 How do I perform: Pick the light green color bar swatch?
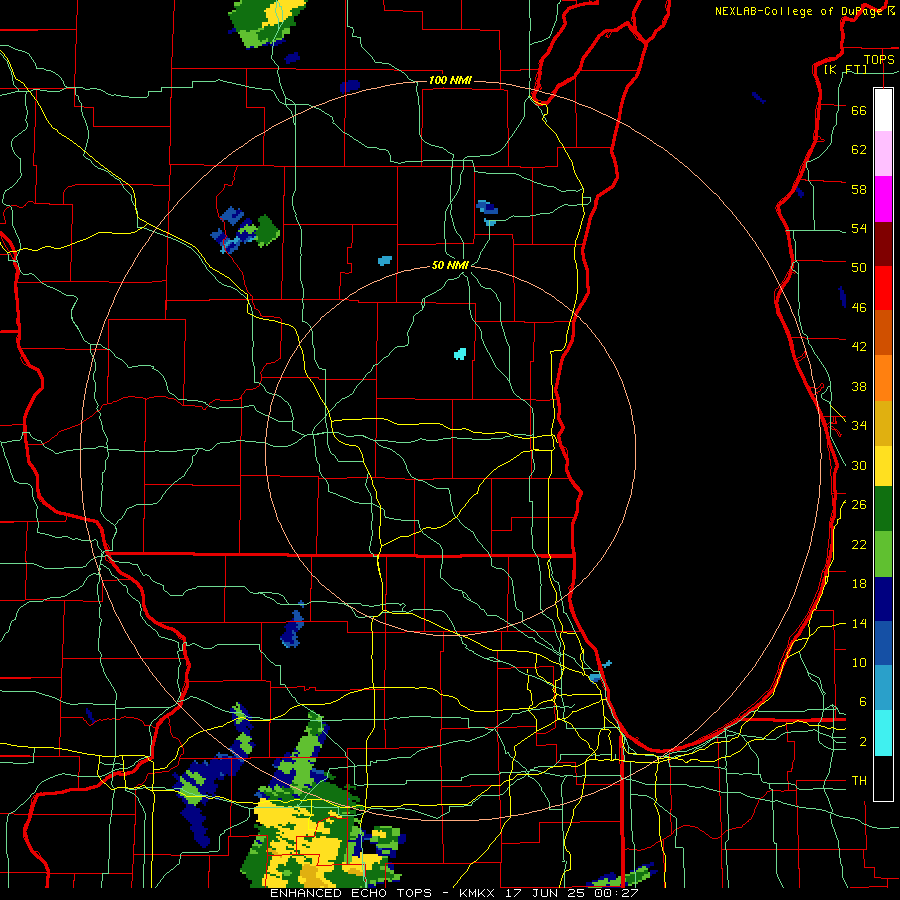tap(883, 554)
